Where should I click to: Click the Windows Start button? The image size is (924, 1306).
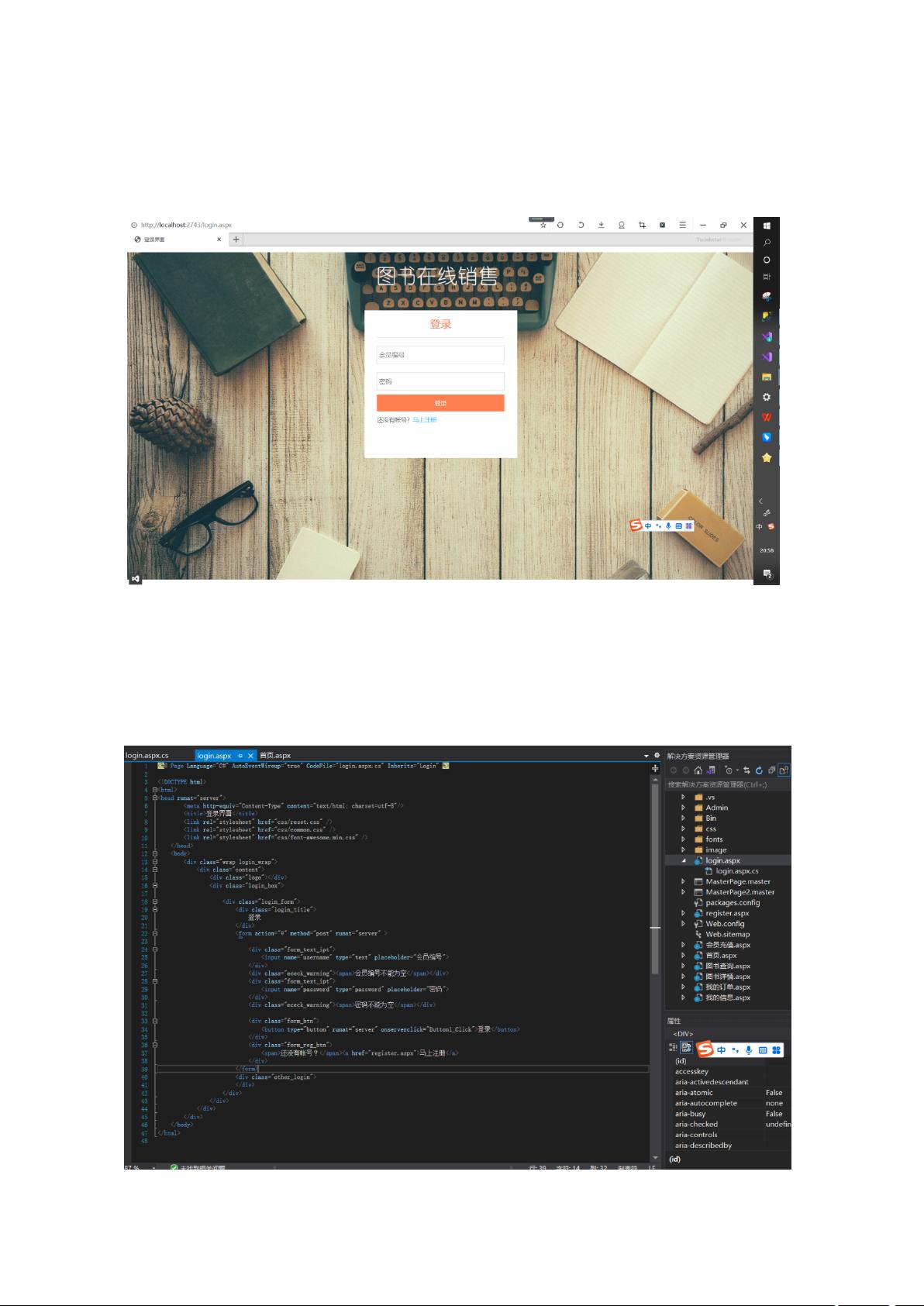pos(767,226)
